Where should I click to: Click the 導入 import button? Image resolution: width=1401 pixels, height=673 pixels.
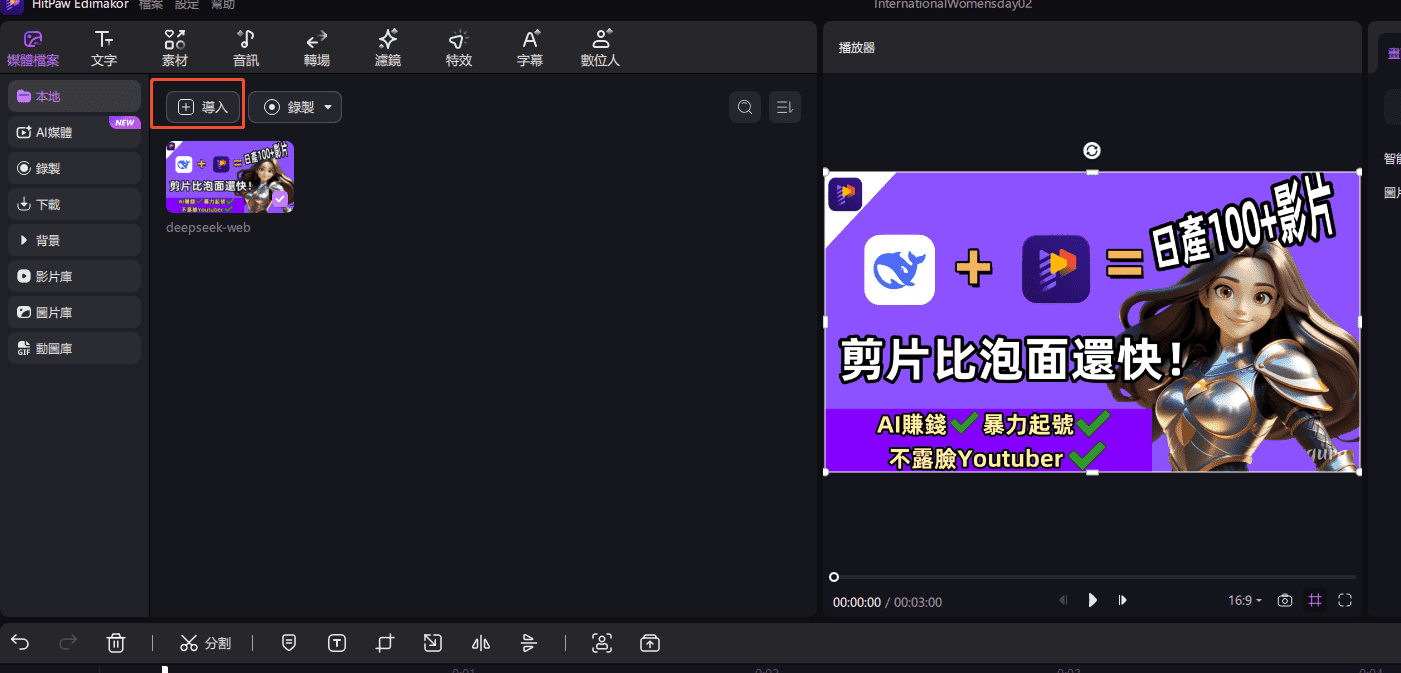click(197, 106)
